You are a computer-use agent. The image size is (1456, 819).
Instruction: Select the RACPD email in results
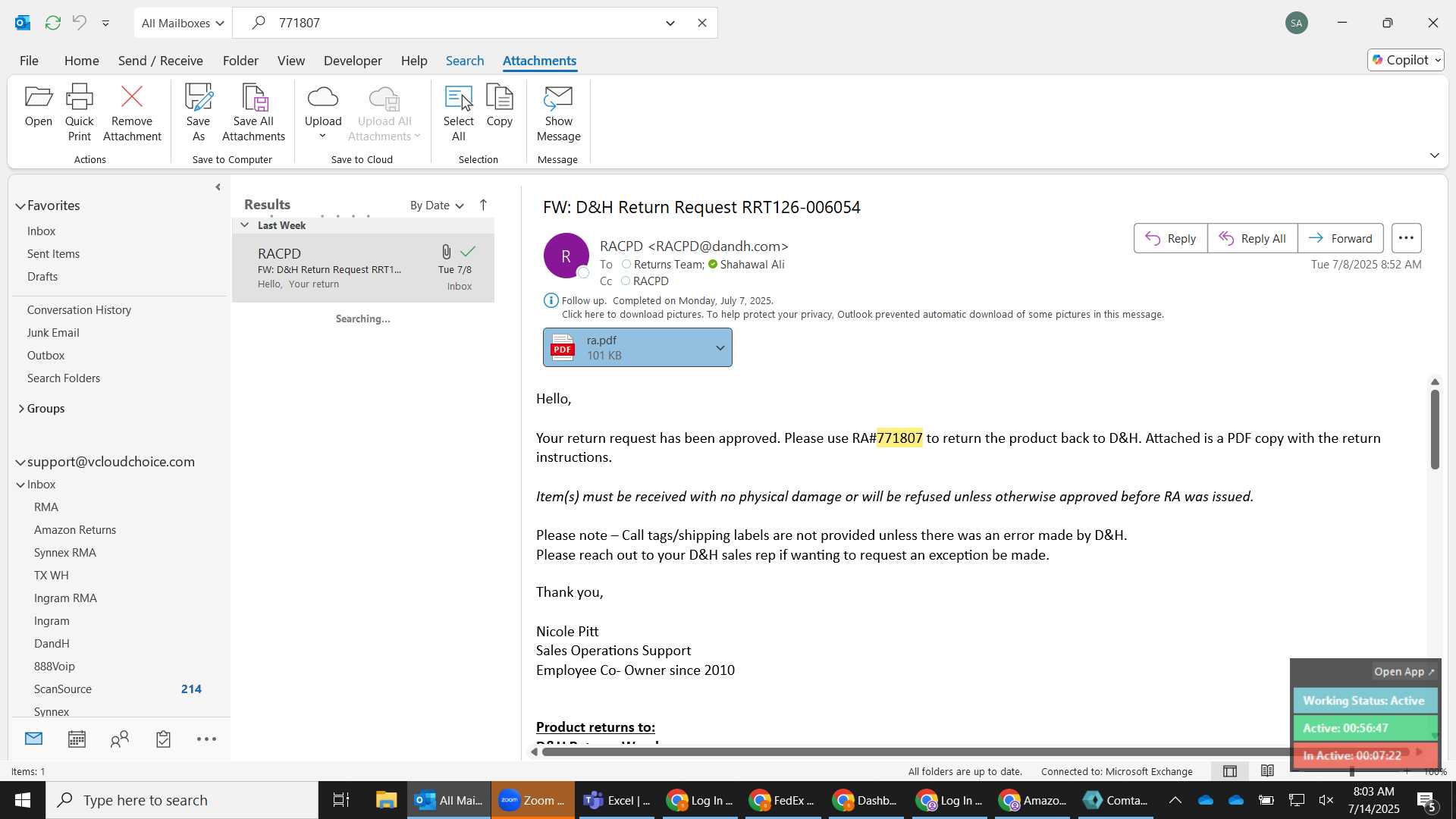363,268
